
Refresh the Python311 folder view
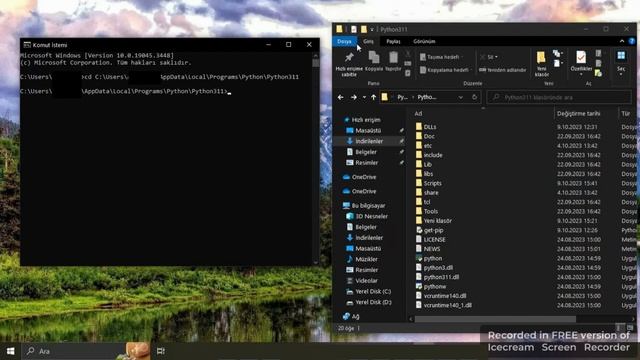click(x=474, y=97)
